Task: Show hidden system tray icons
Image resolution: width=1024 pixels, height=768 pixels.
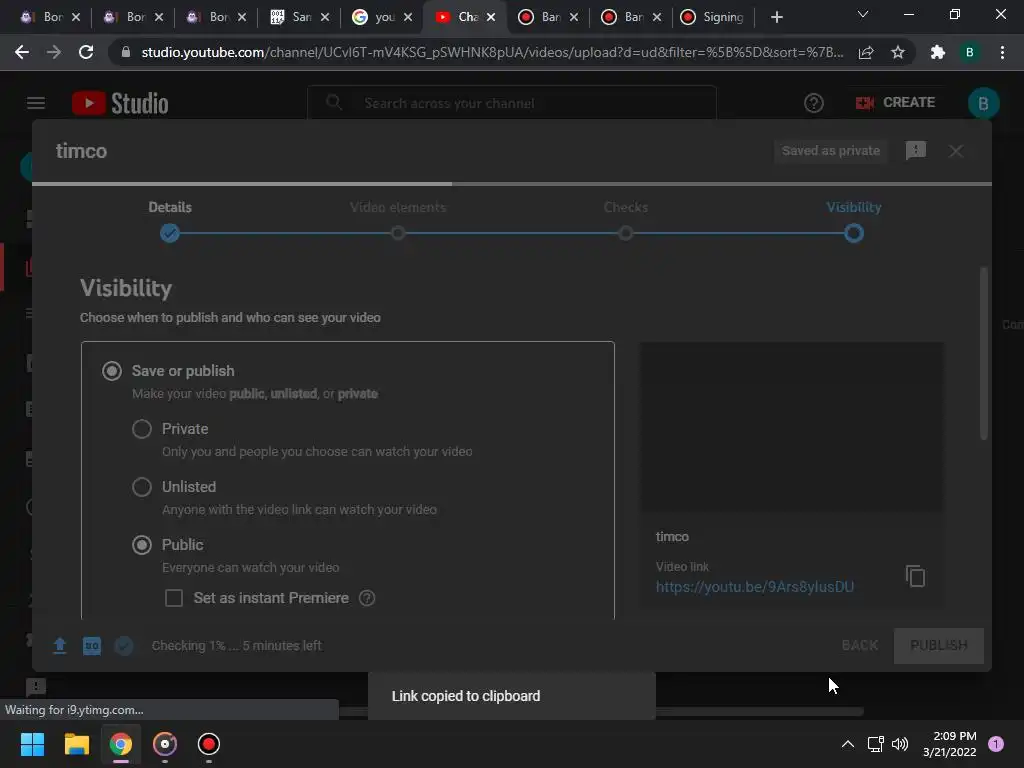Action: point(848,744)
